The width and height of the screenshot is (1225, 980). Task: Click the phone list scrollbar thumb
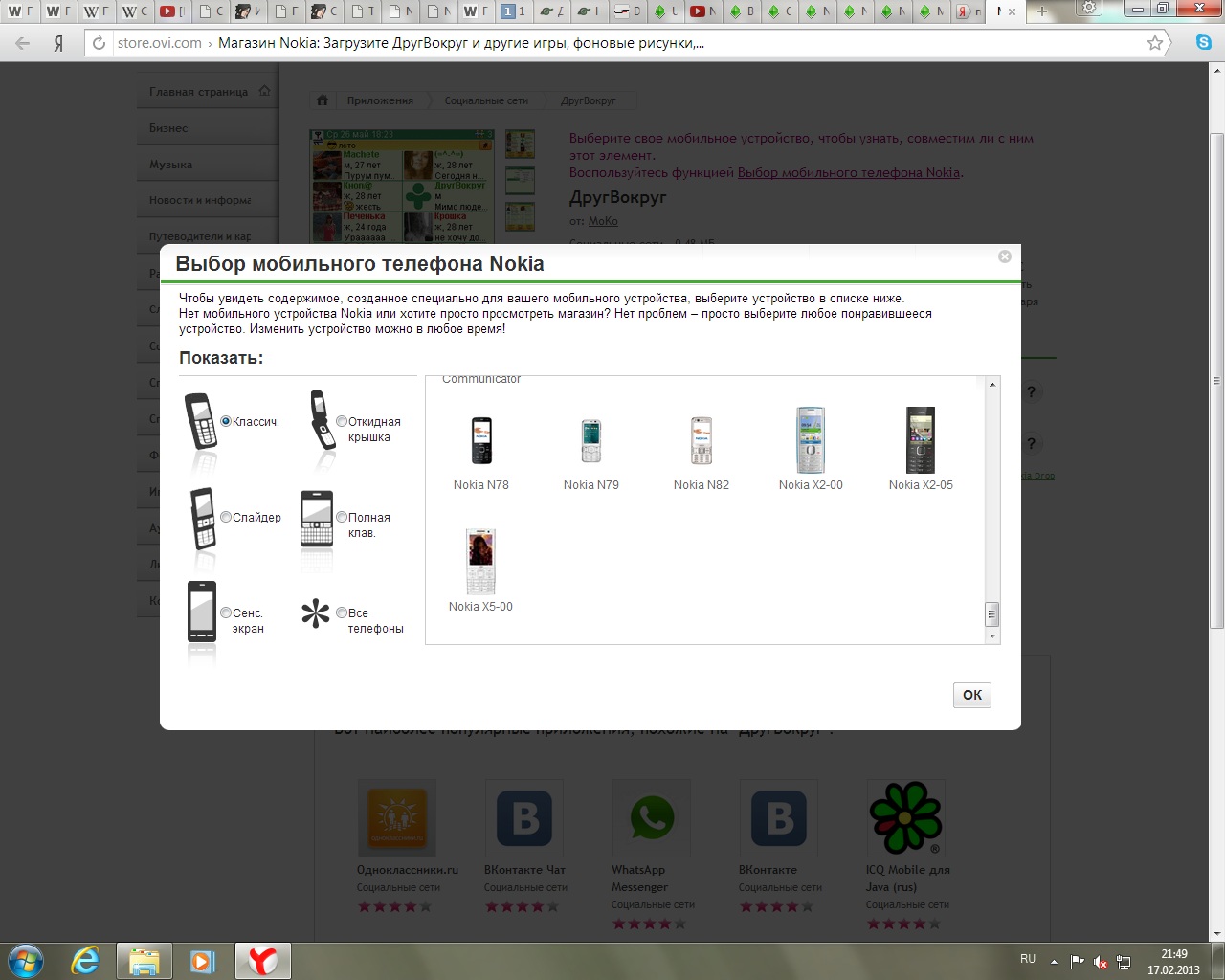(x=992, y=613)
